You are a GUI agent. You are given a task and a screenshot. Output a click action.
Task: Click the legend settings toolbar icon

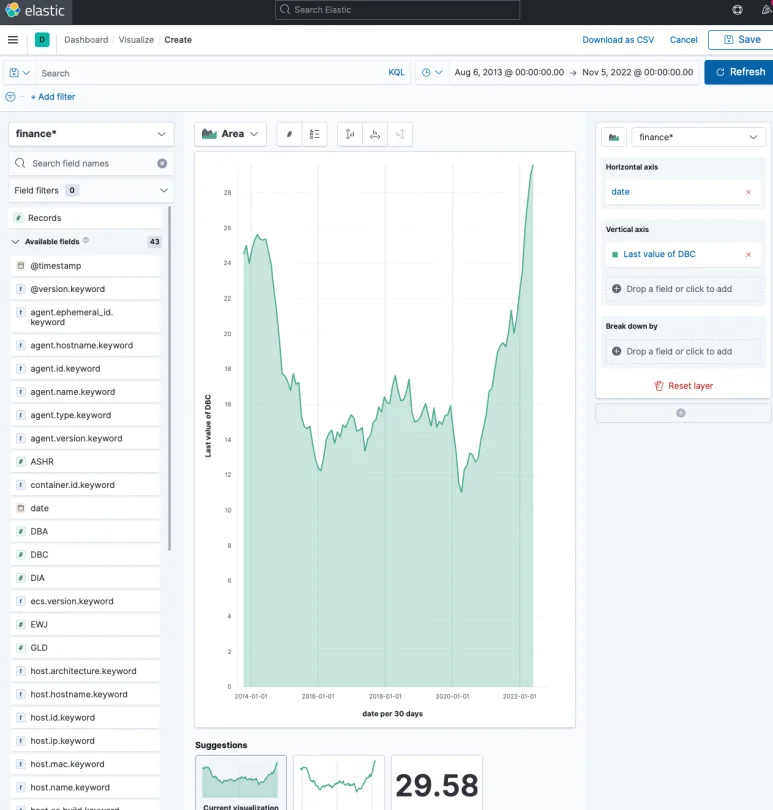315,134
